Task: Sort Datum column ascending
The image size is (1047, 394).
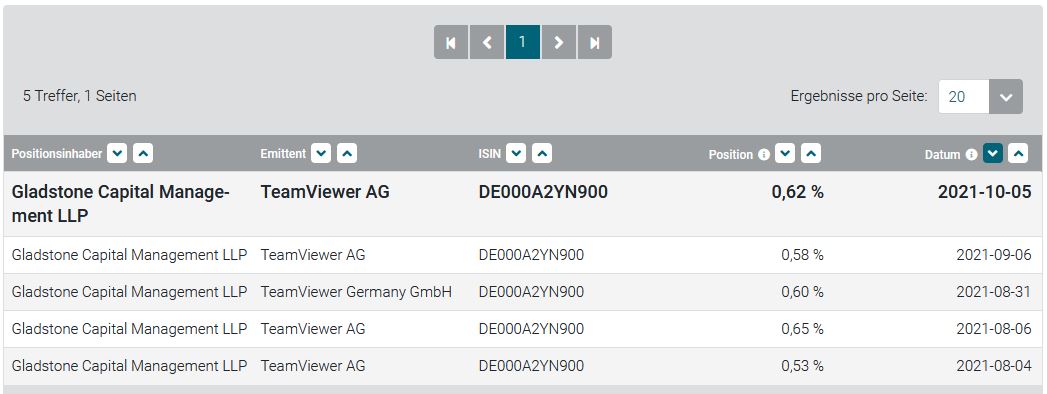Action: point(1018,154)
